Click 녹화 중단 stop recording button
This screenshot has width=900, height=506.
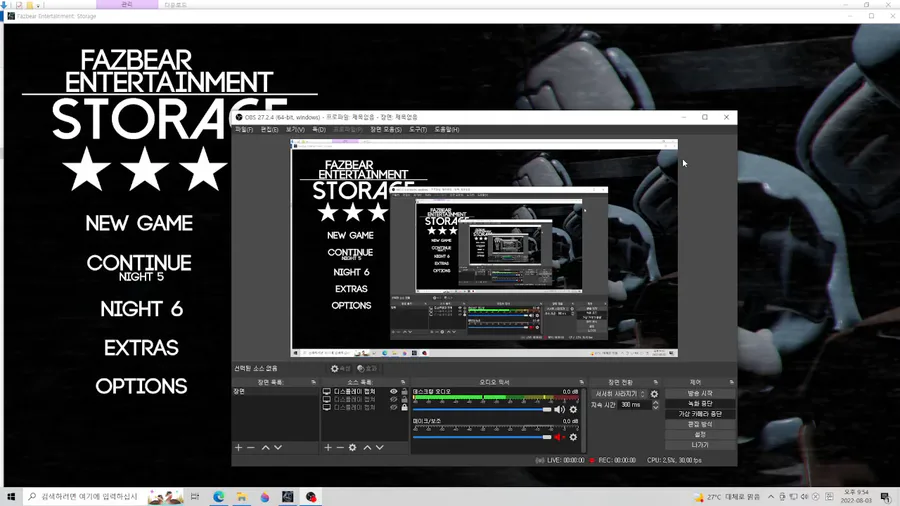(700, 404)
